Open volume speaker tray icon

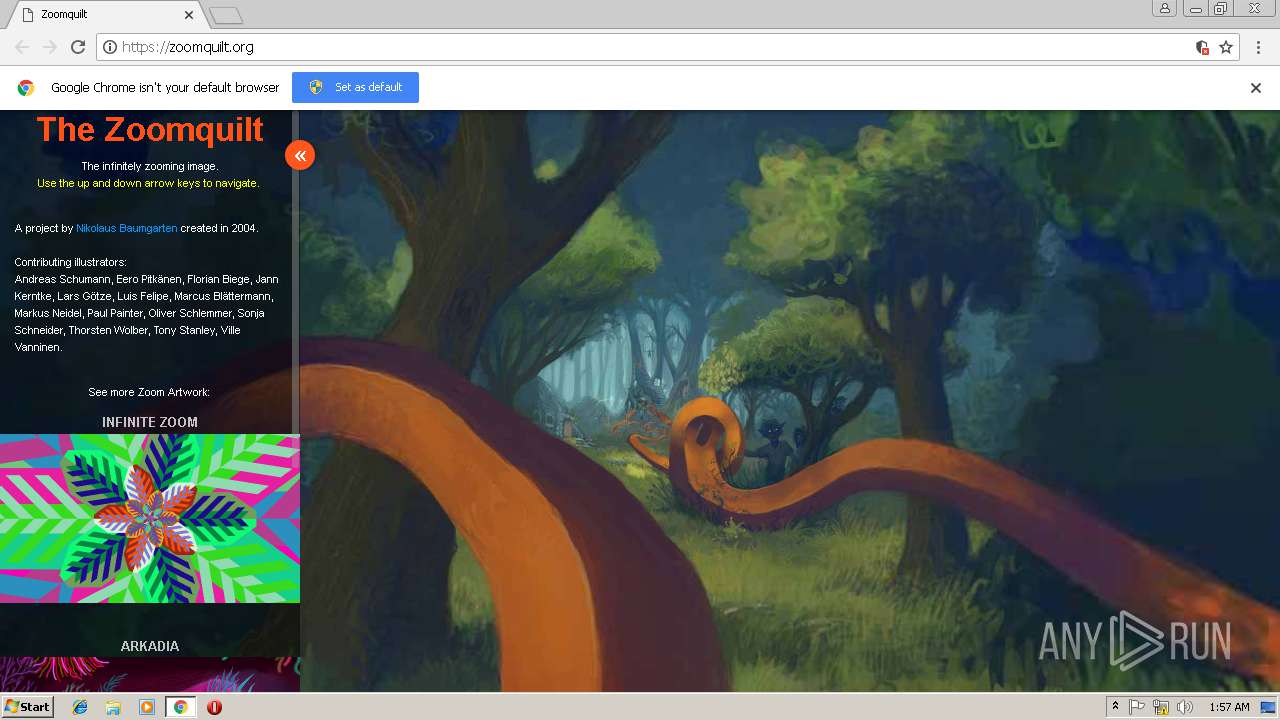(1185, 707)
